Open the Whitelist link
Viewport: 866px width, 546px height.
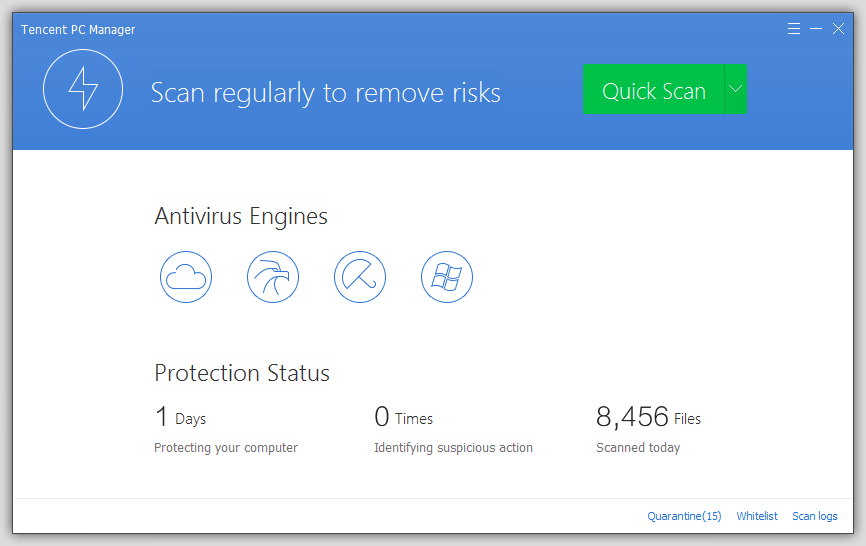(757, 516)
